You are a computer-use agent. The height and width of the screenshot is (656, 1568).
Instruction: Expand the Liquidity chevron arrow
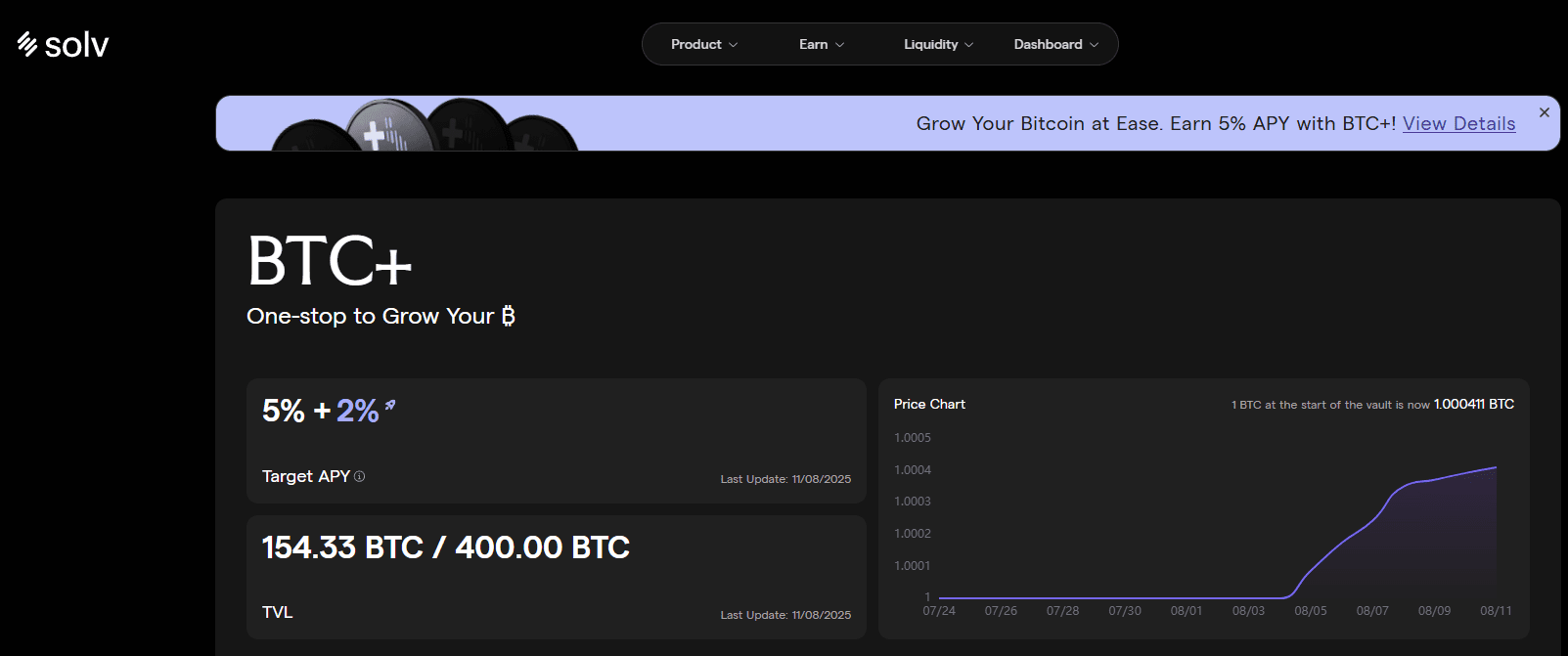pos(969,45)
